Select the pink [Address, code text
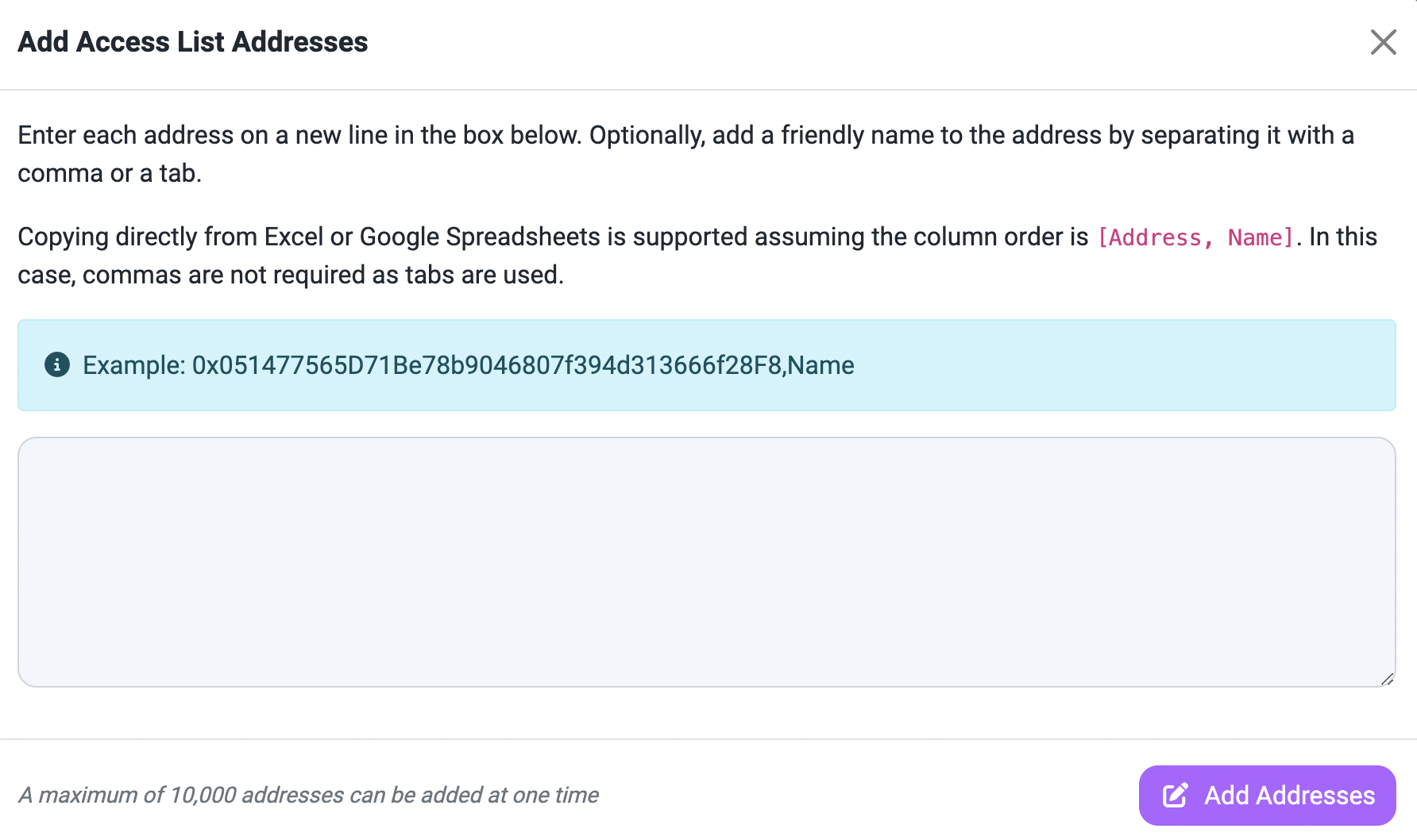This screenshot has height=840, width=1417. pyautogui.click(x=1156, y=237)
